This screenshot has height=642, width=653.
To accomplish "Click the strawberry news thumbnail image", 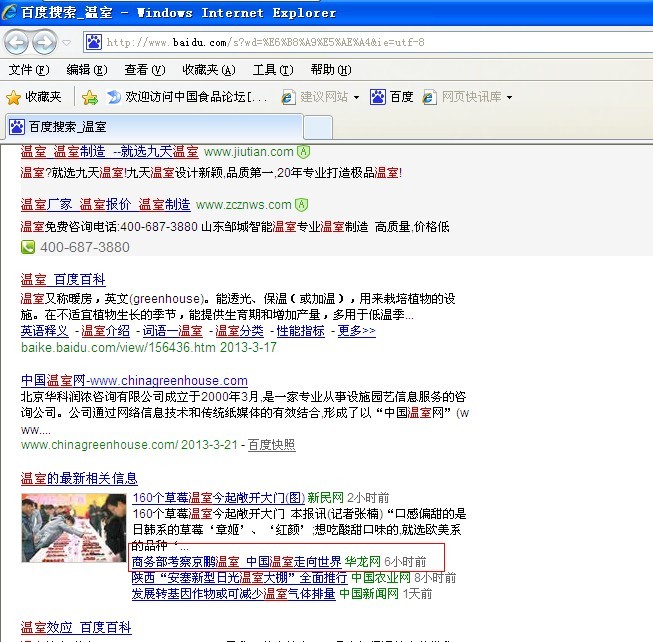I will [74, 528].
